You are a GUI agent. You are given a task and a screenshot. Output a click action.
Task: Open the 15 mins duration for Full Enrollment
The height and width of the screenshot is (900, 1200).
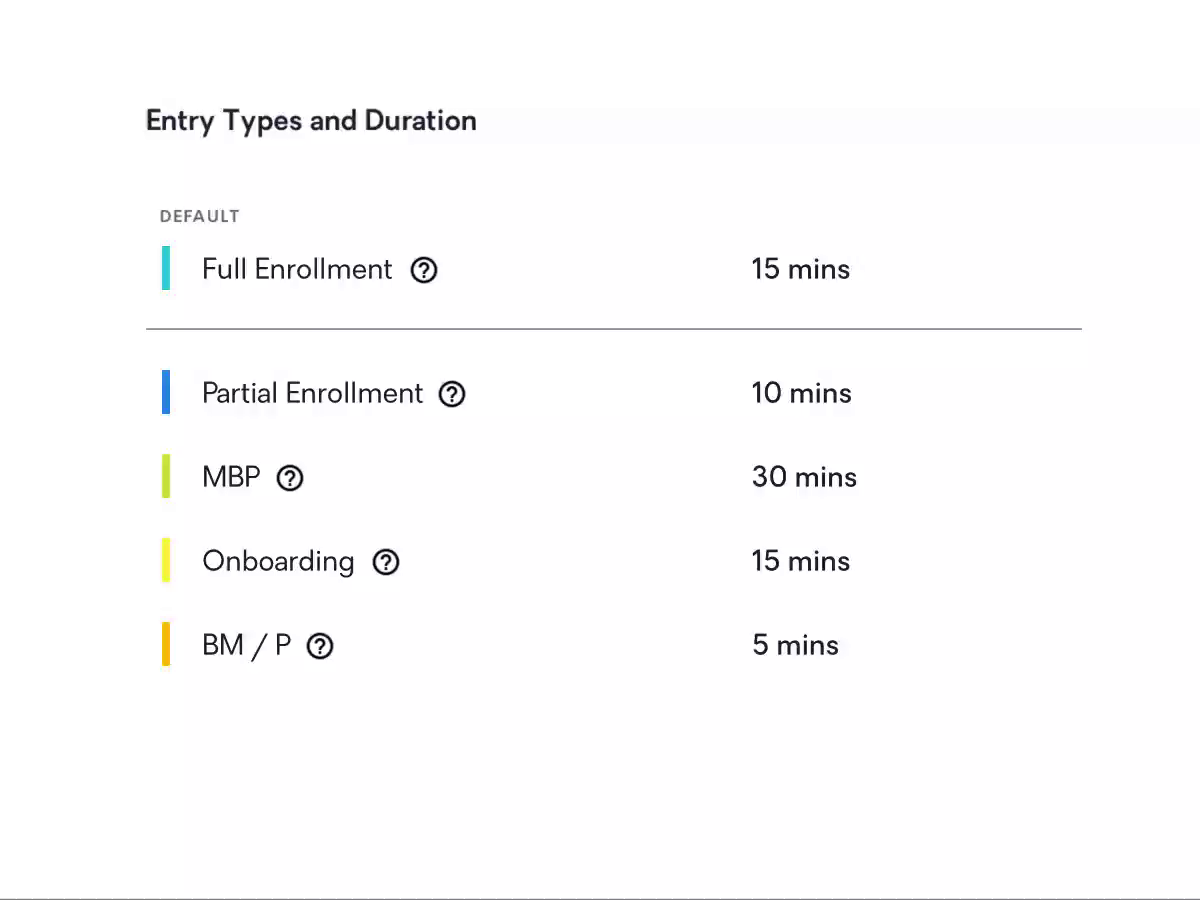(800, 269)
